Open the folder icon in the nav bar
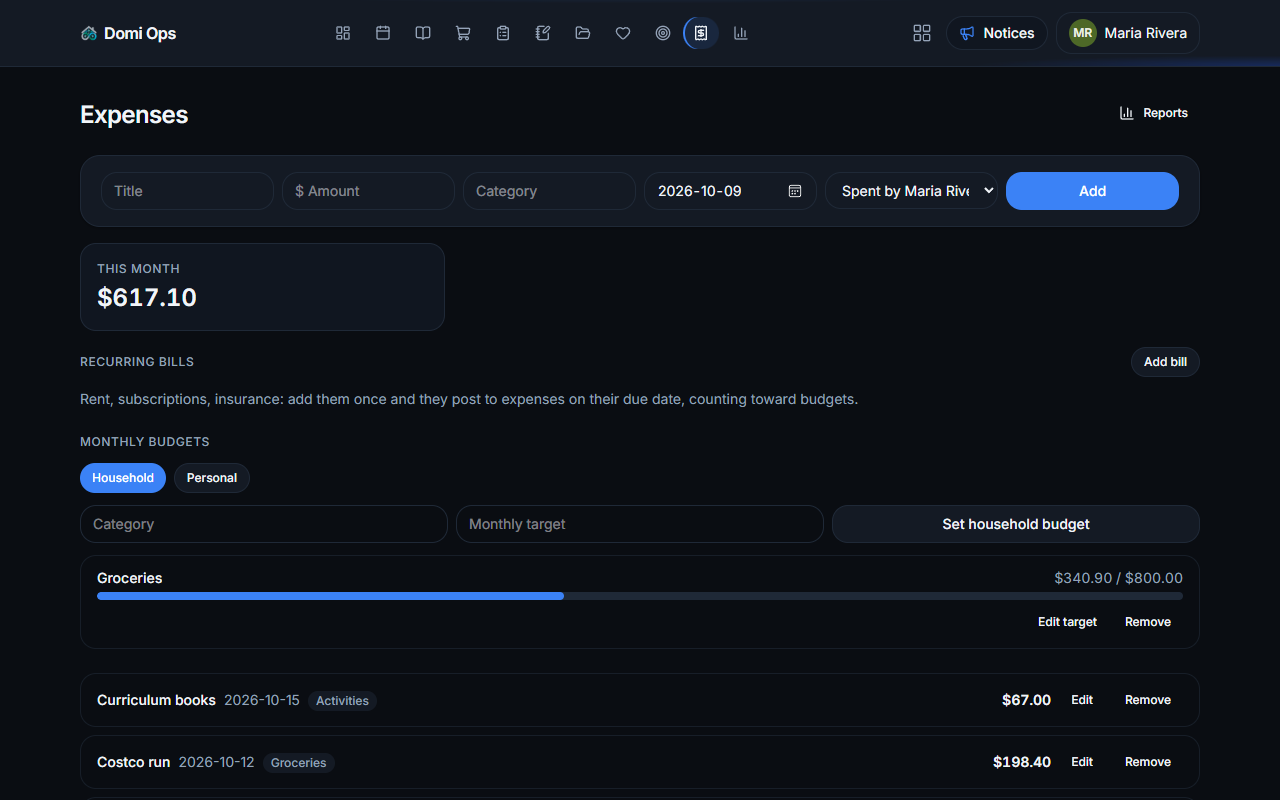Screen dimensions: 1280x800 tap(583, 33)
